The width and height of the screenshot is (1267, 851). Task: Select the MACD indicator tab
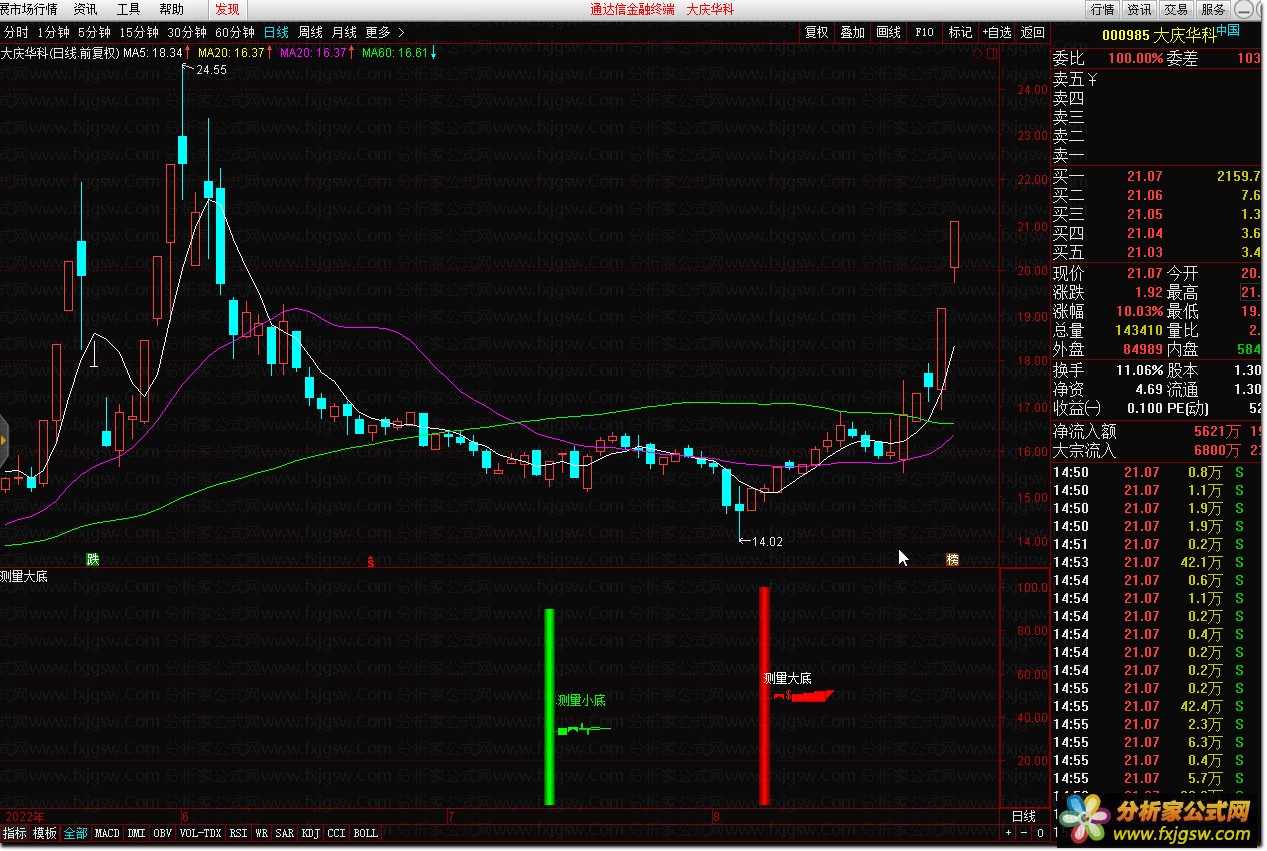click(x=107, y=833)
